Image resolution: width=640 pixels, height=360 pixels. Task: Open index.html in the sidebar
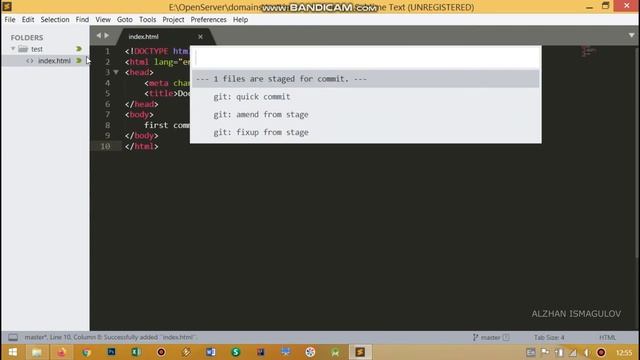[x=54, y=61]
